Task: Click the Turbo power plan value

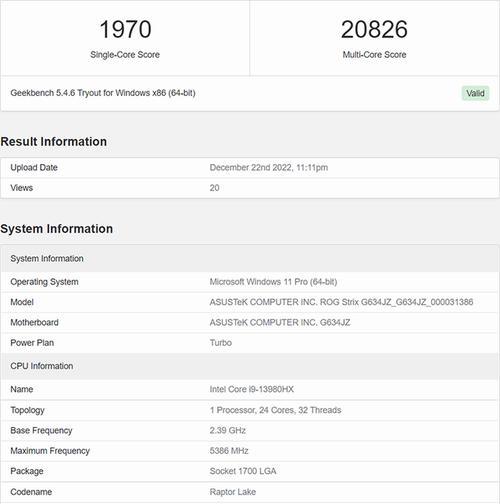Action: click(221, 343)
